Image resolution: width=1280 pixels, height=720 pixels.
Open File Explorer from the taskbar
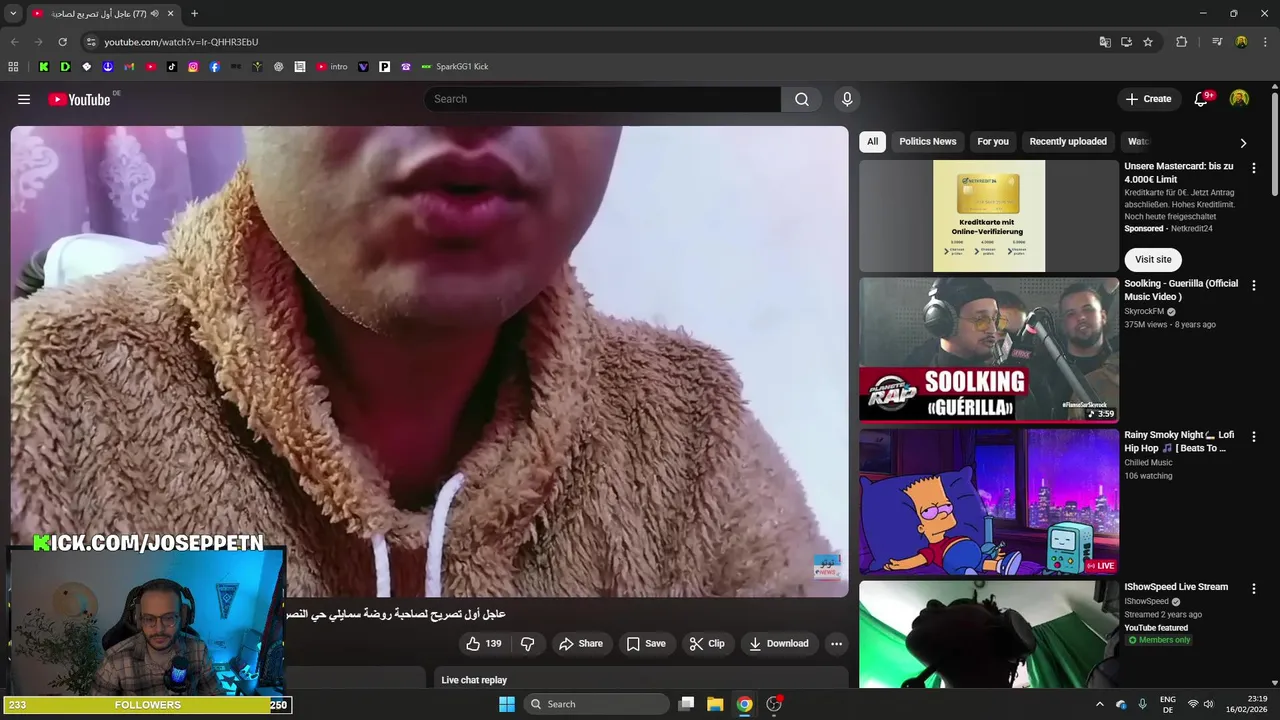pos(715,704)
